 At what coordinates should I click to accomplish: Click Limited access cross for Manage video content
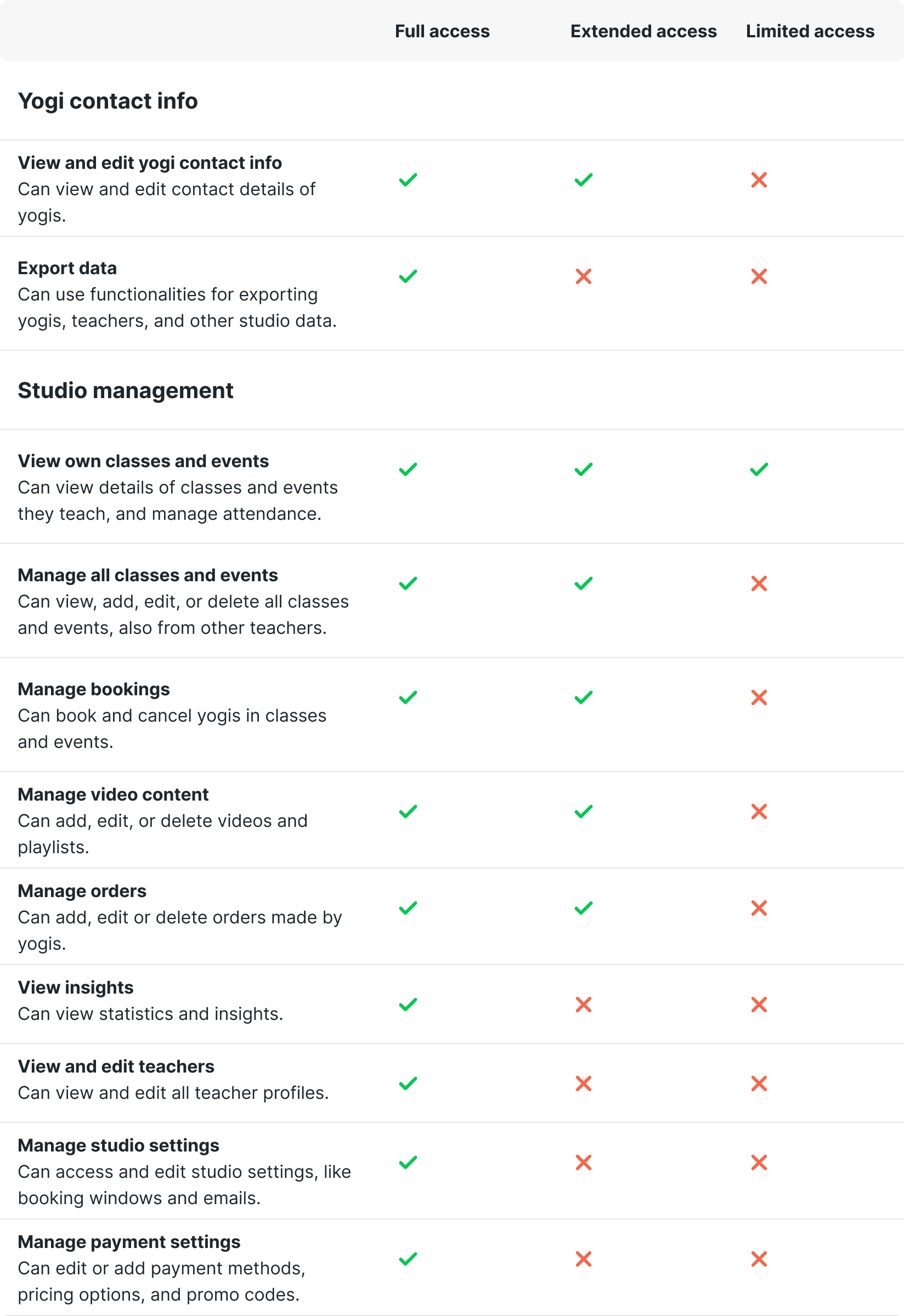pyautogui.click(x=759, y=812)
